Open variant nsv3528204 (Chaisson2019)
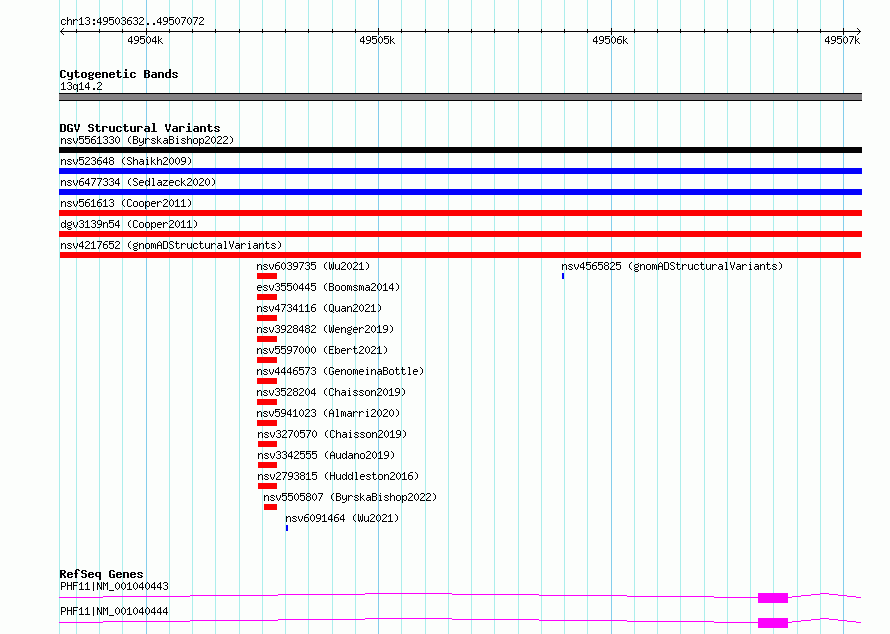The width and height of the screenshot is (890, 634). coord(331,392)
